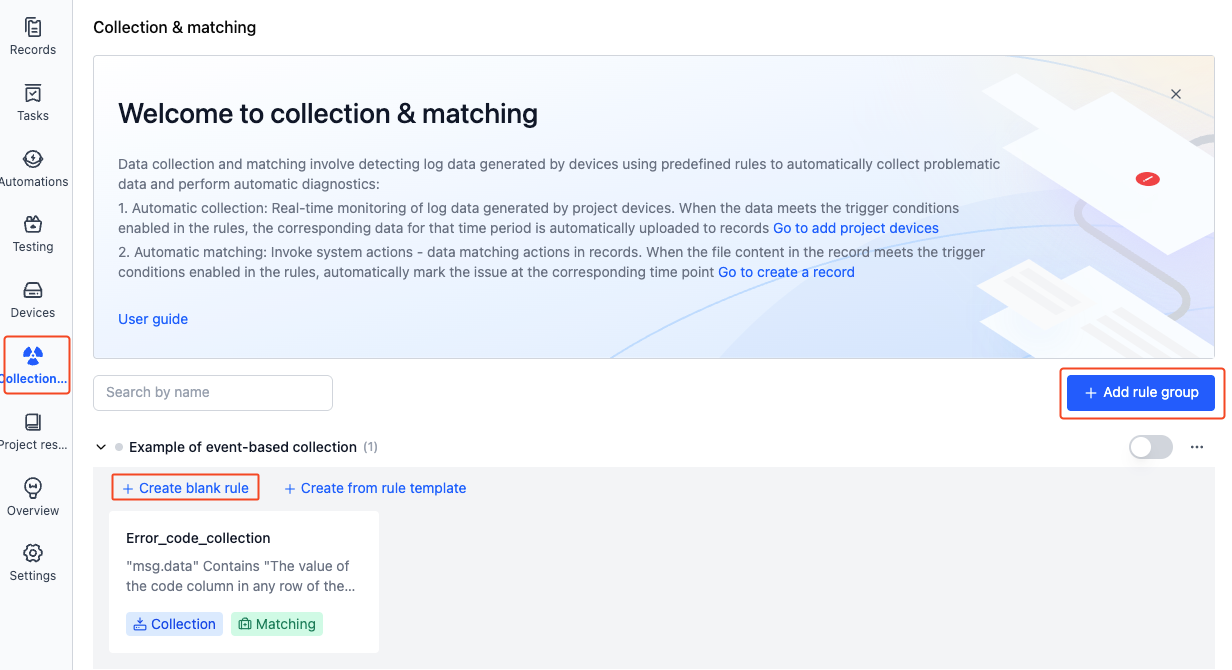Viewport: 1232px width, 670px height.
Task: Follow the Go to add project devices link
Action: 856,228
